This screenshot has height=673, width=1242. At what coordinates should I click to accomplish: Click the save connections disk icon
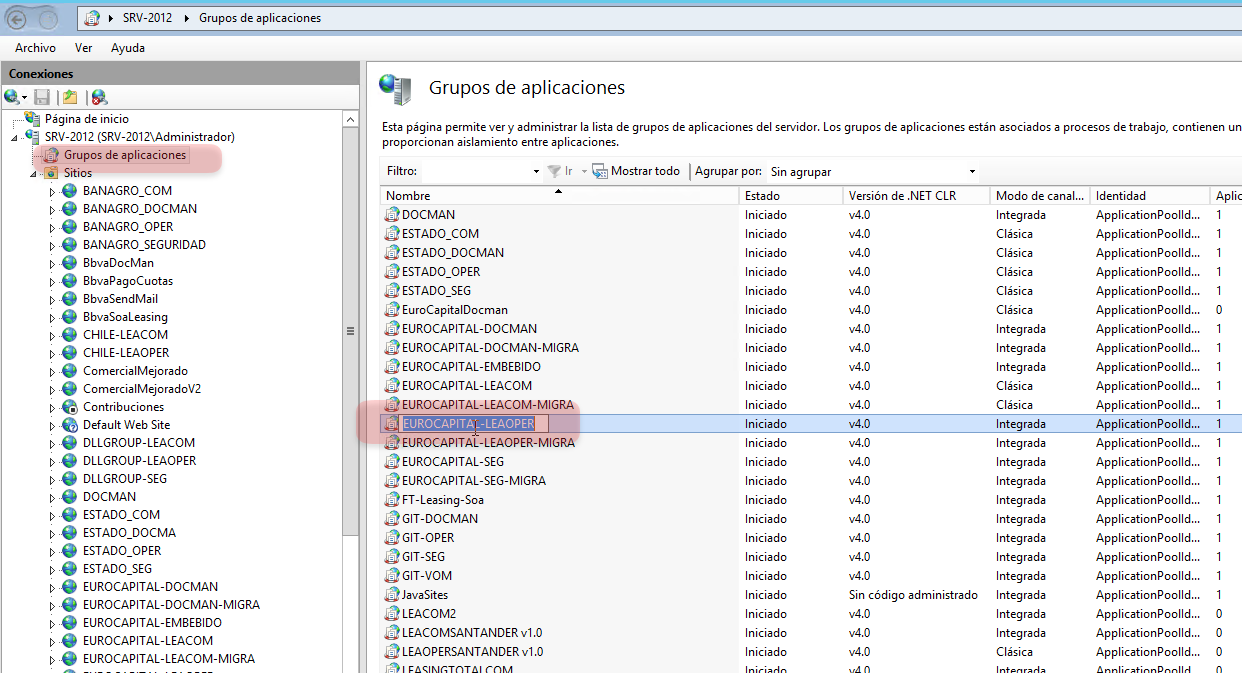[42, 97]
